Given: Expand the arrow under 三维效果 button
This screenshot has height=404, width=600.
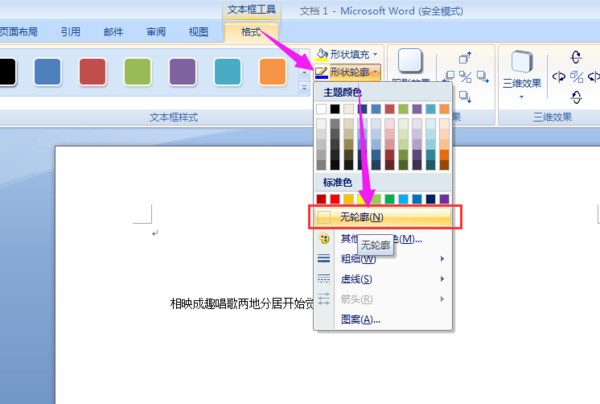Looking at the screenshot, I should point(522,97).
